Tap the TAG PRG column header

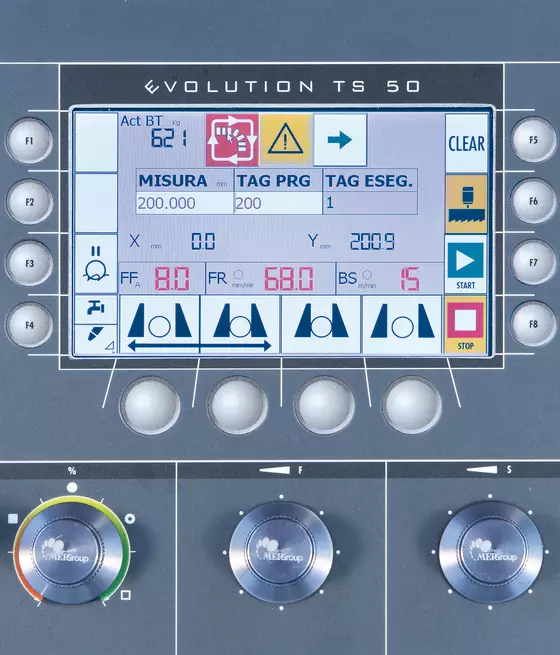[x=278, y=181]
